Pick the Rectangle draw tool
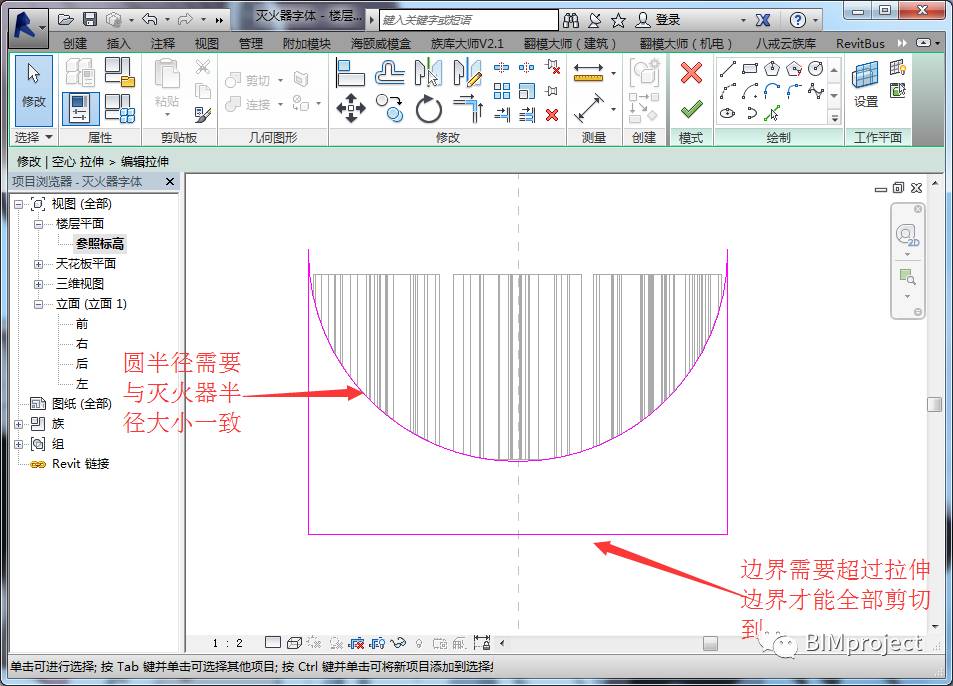The height and width of the screenshot is (686, 953). [749, 69]
